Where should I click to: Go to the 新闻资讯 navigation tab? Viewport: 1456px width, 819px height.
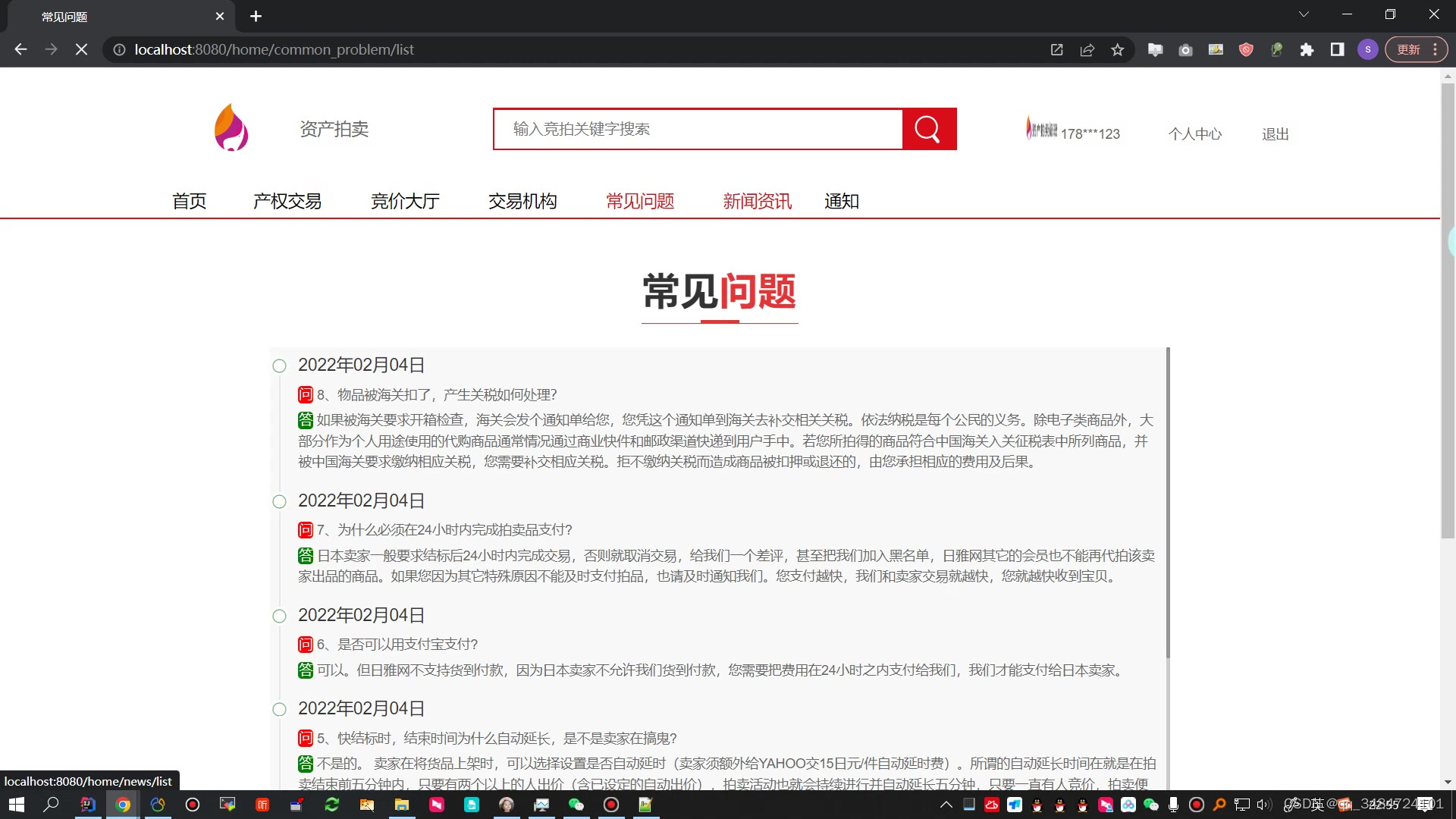click(757, 201)
